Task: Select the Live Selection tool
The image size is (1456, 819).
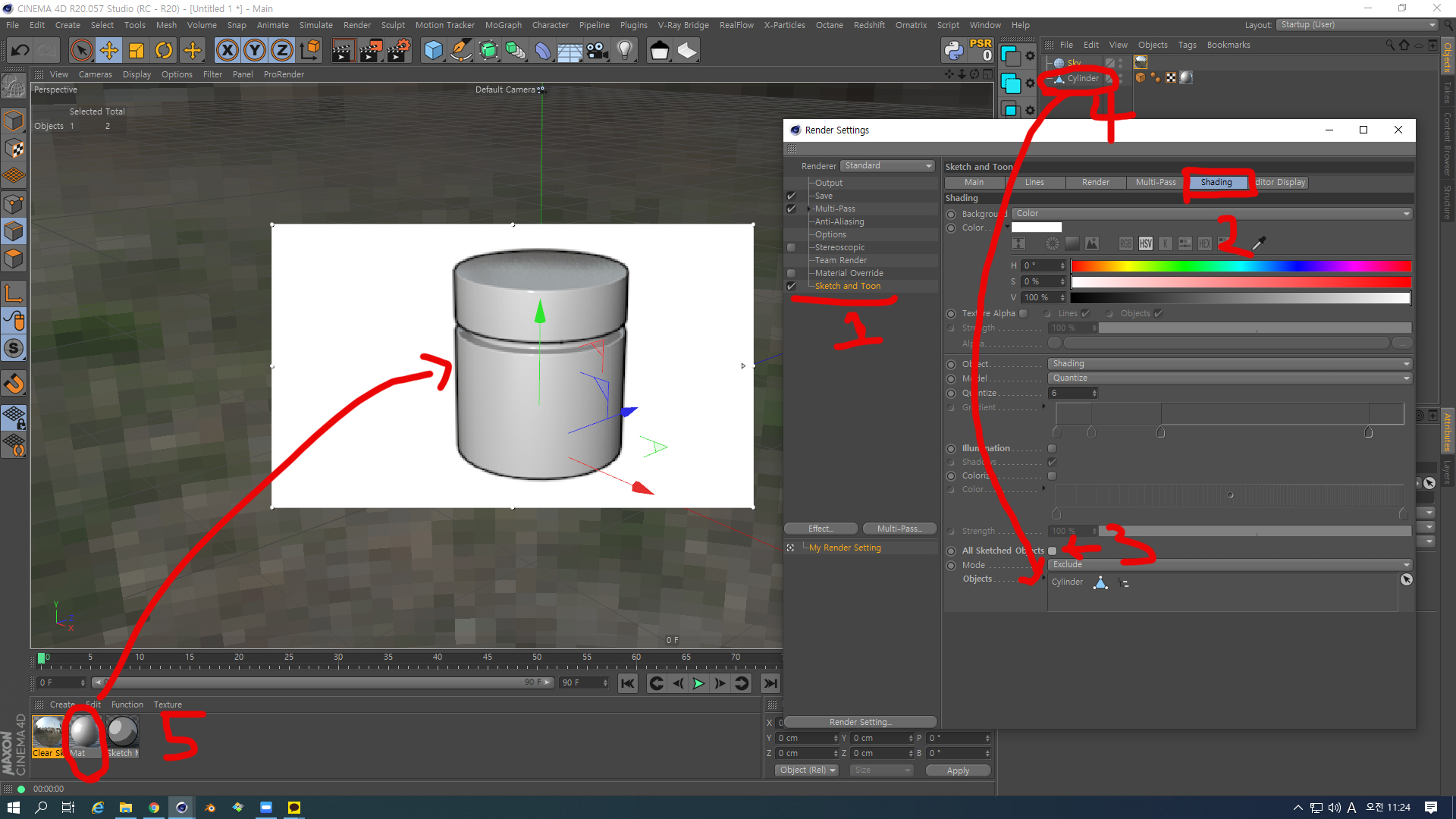Action: point(81,51)
